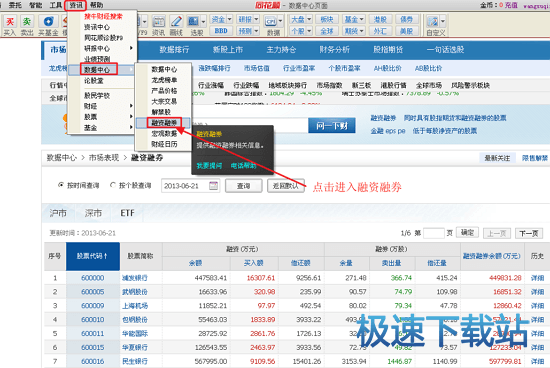
Task: Click the 外汇 forex toolbar button
Action: [380, 31]
